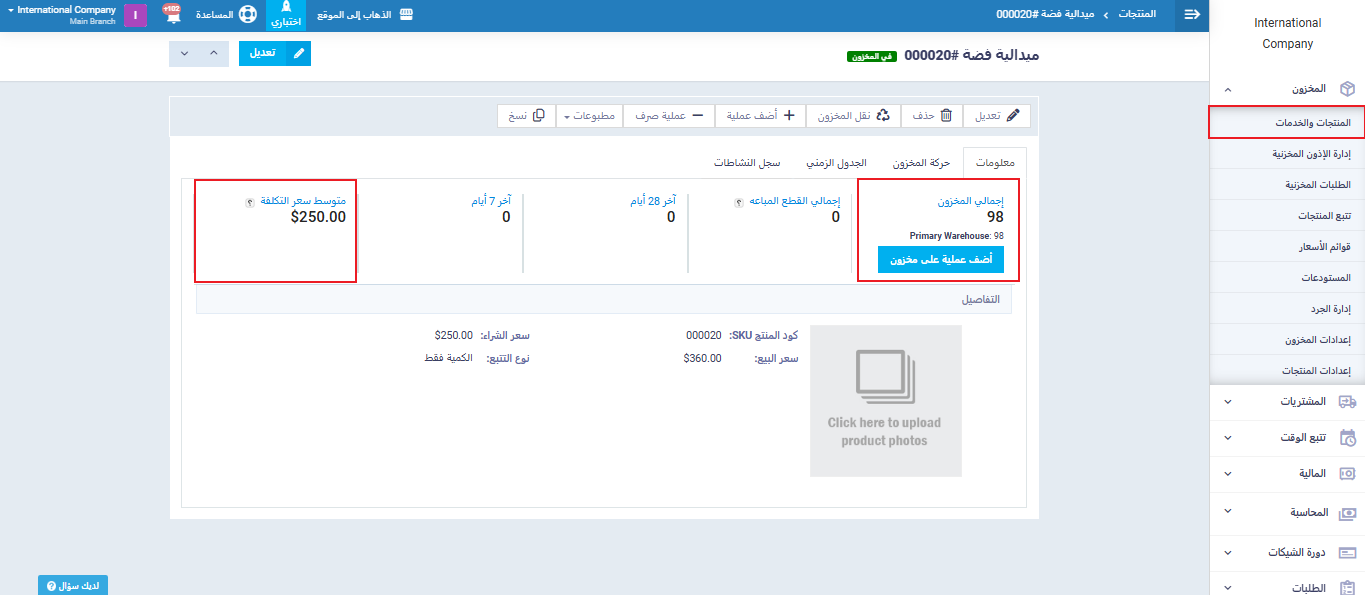Expand the المشتريات sidebar section
Viewport: 1365px width, 595px height.
[x=1288, y=402]
